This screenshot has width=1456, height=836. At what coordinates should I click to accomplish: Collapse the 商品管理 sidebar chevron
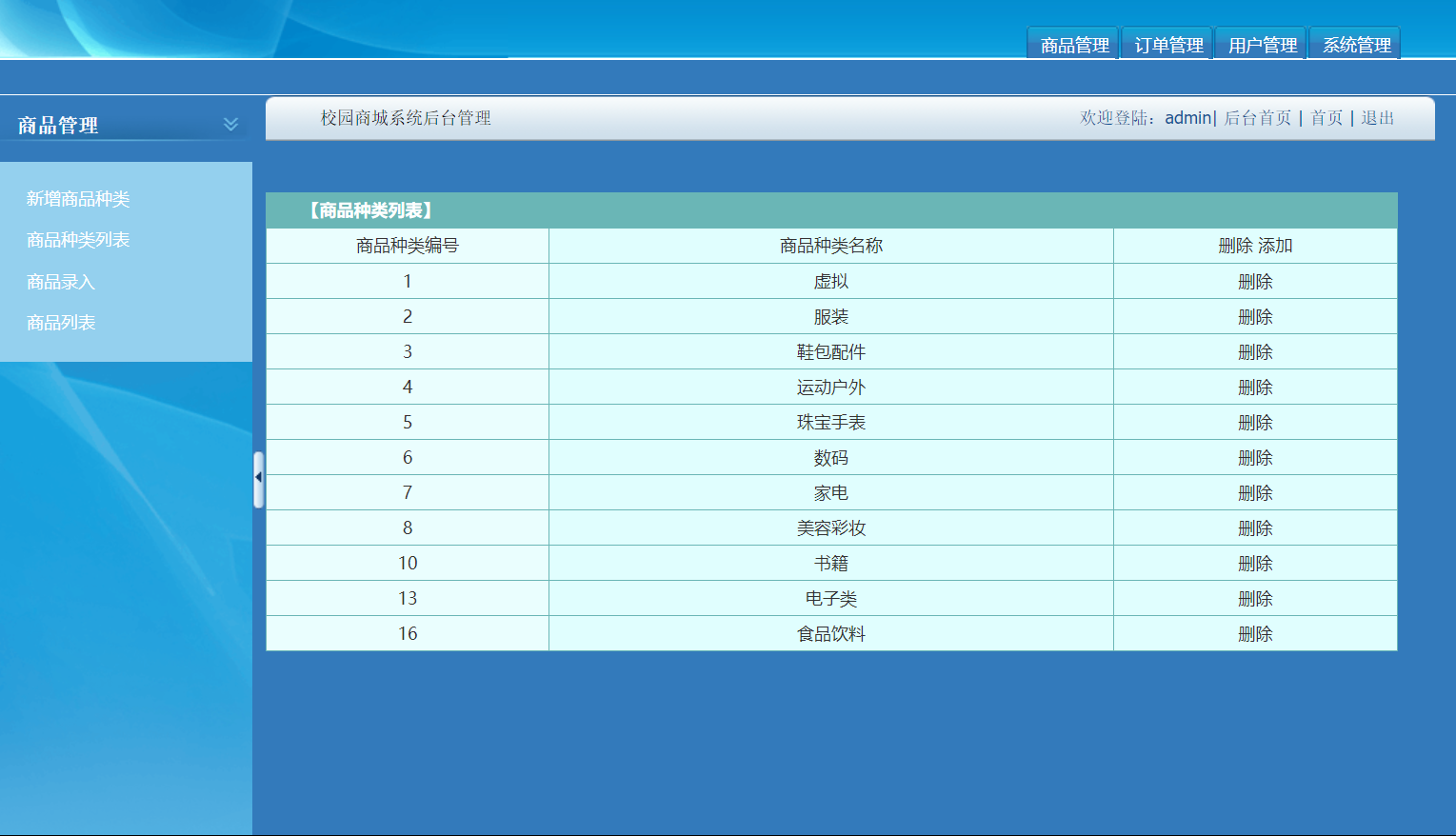(230, 124)
